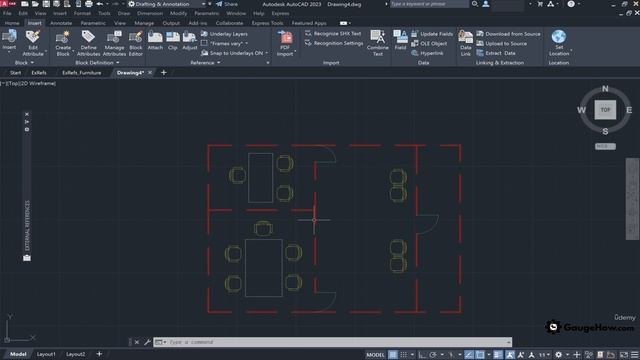Viewport: 640px width, 360px height.
Task: Expand the Block panel
Action: (x=24, y=63)
